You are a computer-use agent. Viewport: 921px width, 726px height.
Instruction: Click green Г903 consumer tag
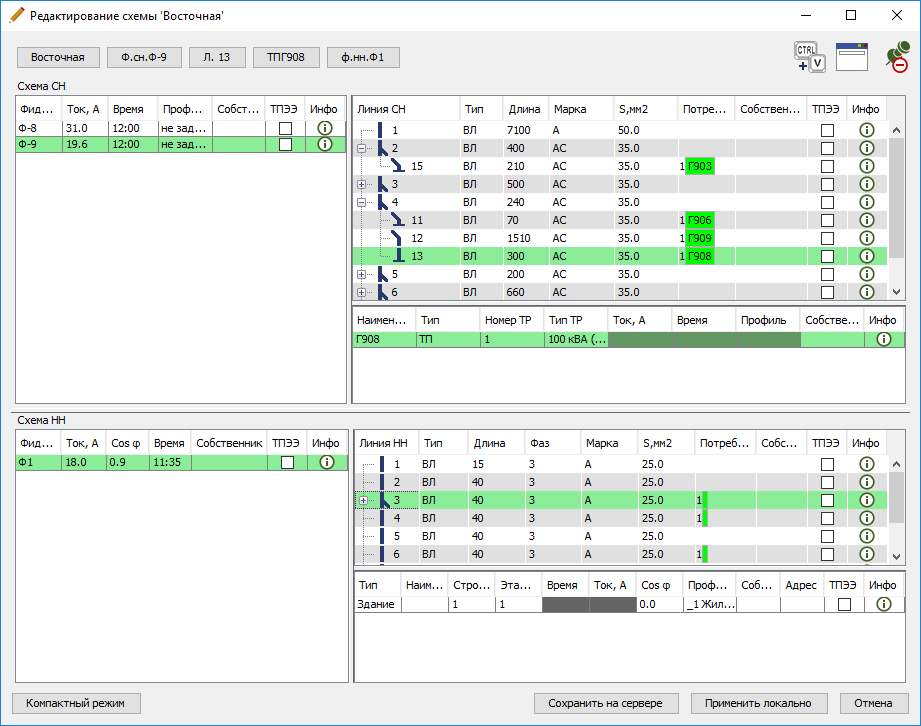[x=700, y=166]
